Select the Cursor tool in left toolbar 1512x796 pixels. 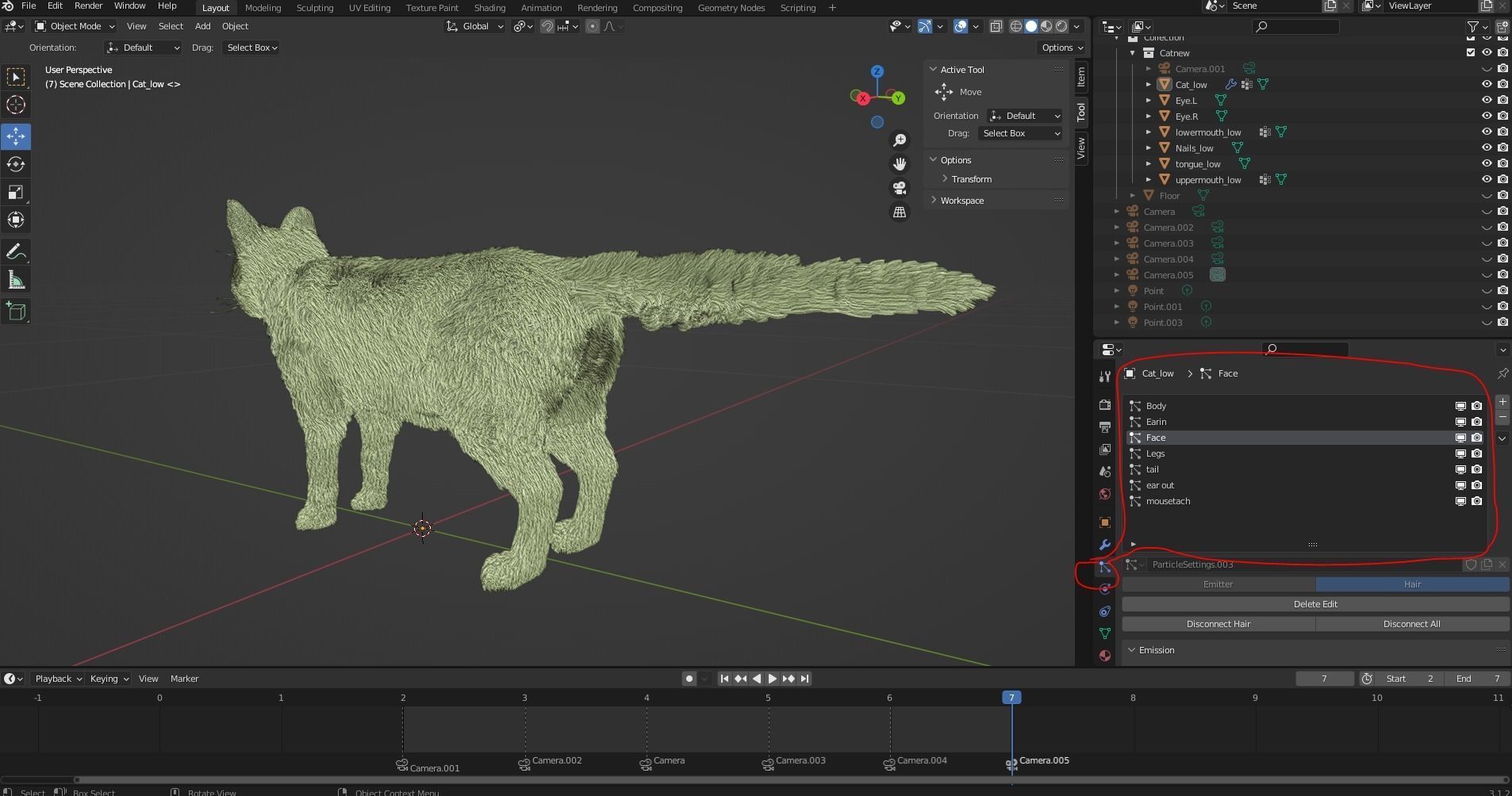coord(16,105)
